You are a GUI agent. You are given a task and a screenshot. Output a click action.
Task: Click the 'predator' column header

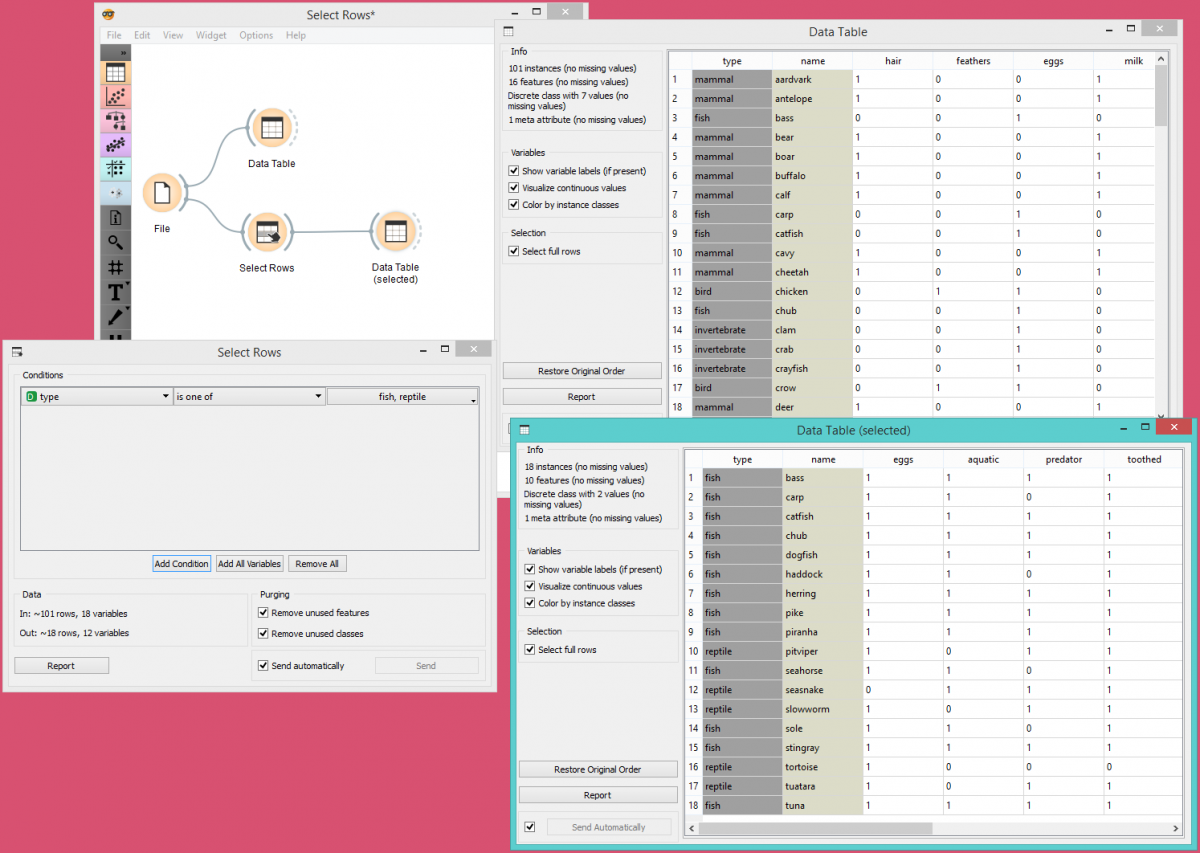(1063, 460)
